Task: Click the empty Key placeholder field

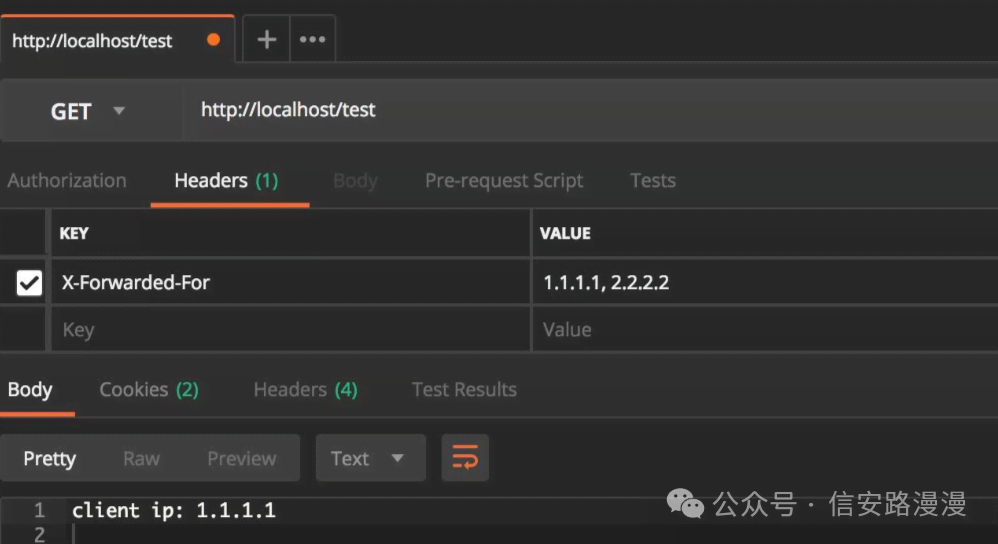Action: click(x=290, y=329)
